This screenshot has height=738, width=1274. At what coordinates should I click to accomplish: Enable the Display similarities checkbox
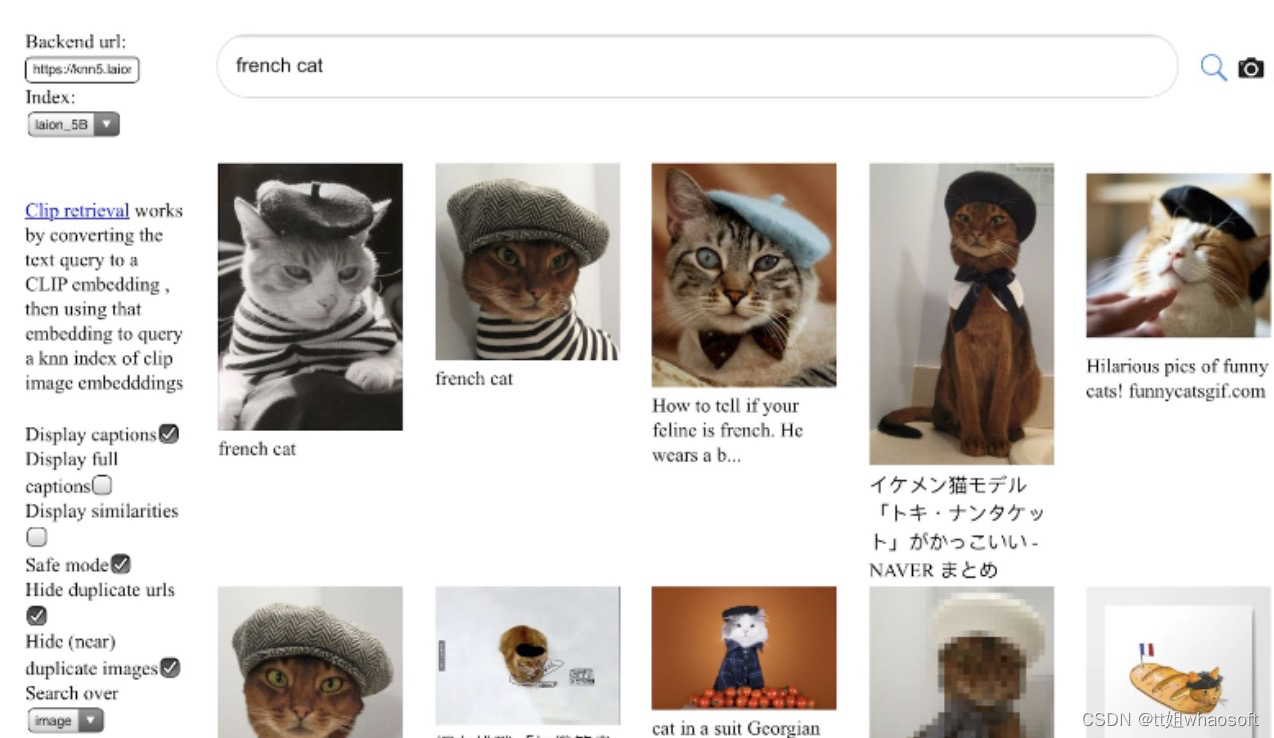click(x=37, y=537)
